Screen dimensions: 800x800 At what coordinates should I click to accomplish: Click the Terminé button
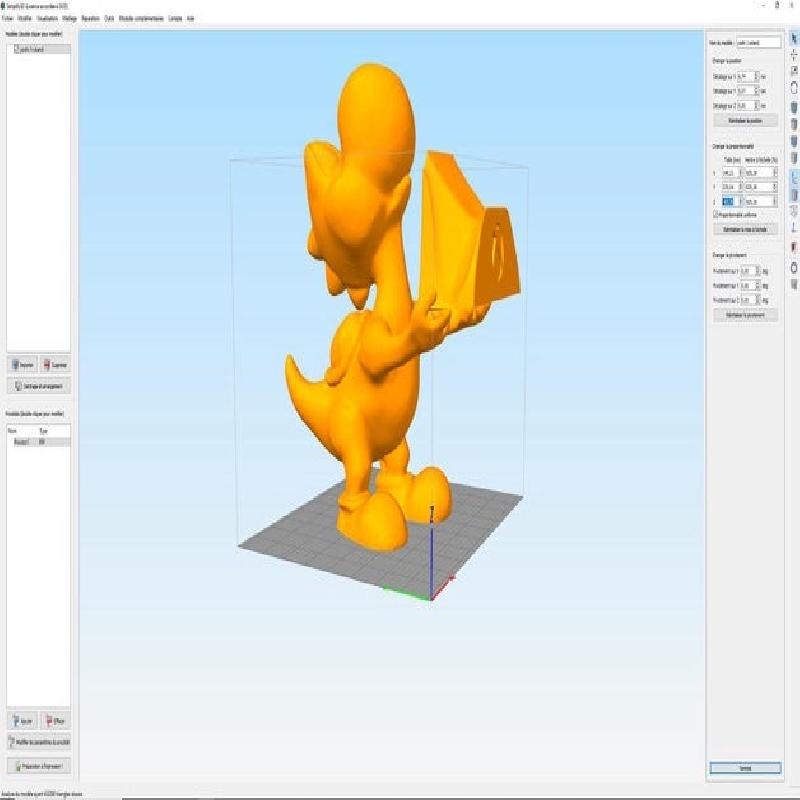tap(745, 768)
